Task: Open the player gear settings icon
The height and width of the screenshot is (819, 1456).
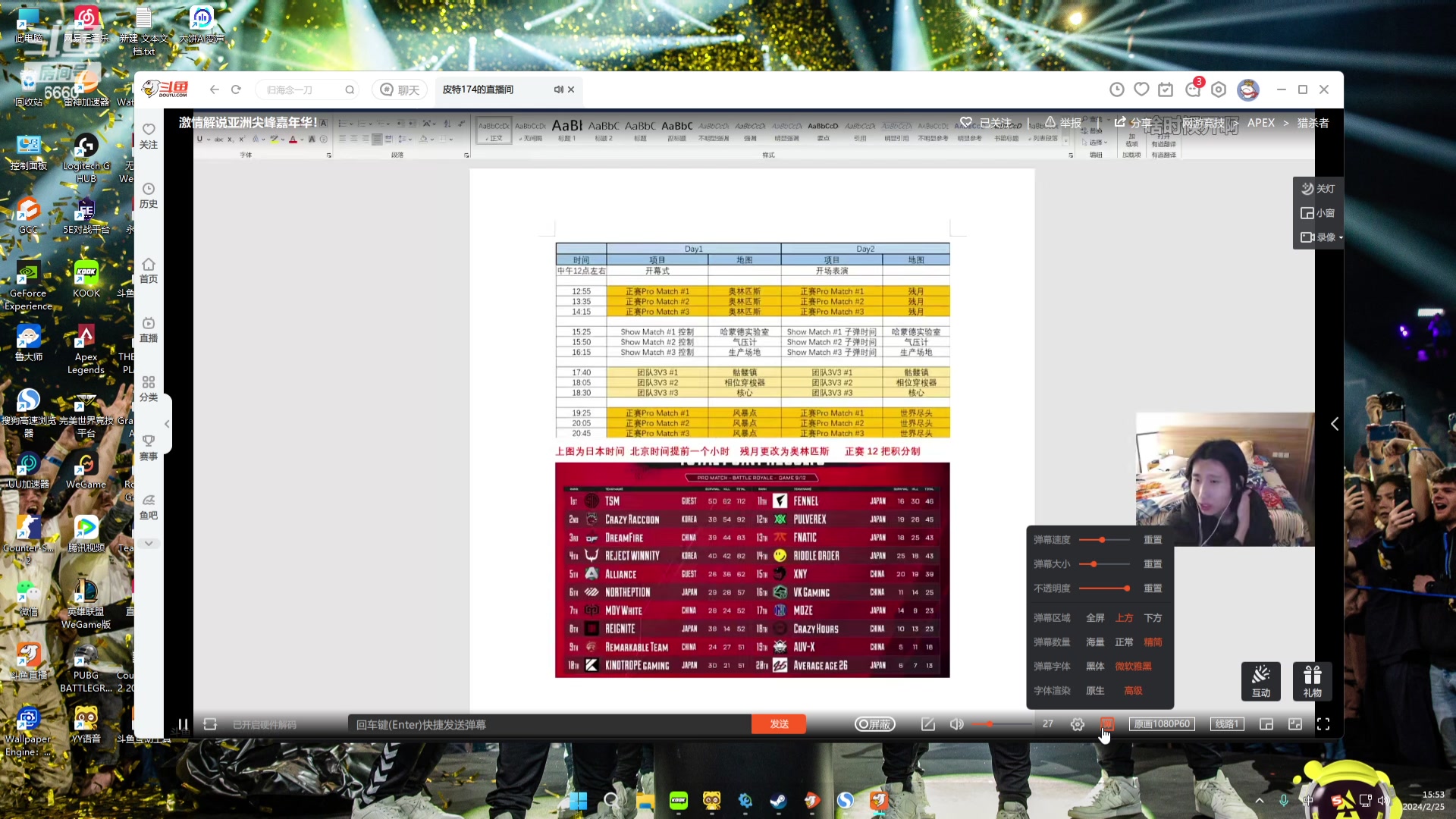Action: point(1078,724)
